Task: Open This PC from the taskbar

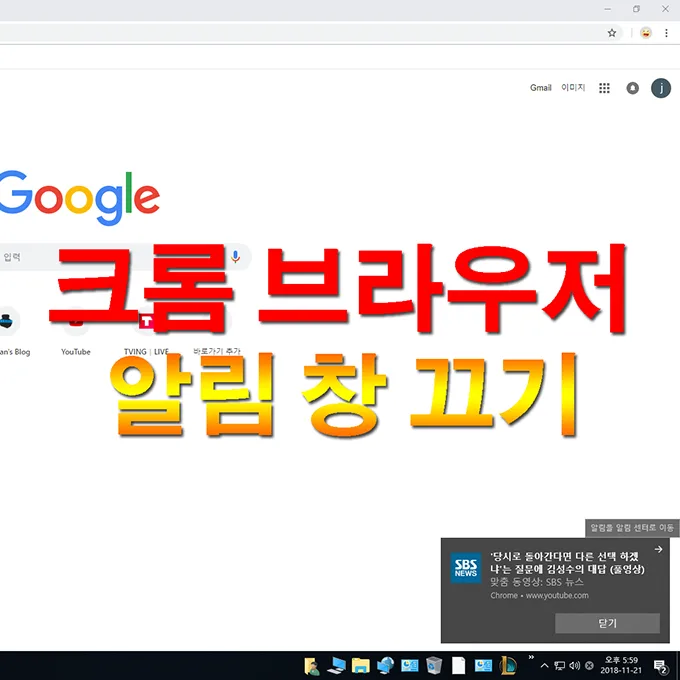Action: (337, 666)
